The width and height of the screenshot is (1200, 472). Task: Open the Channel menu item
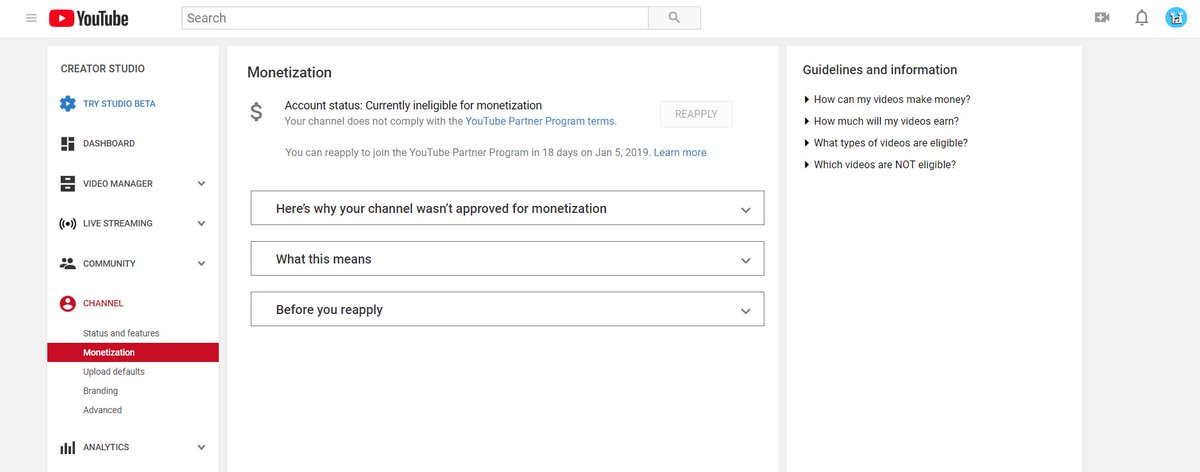tap(103, 303)
